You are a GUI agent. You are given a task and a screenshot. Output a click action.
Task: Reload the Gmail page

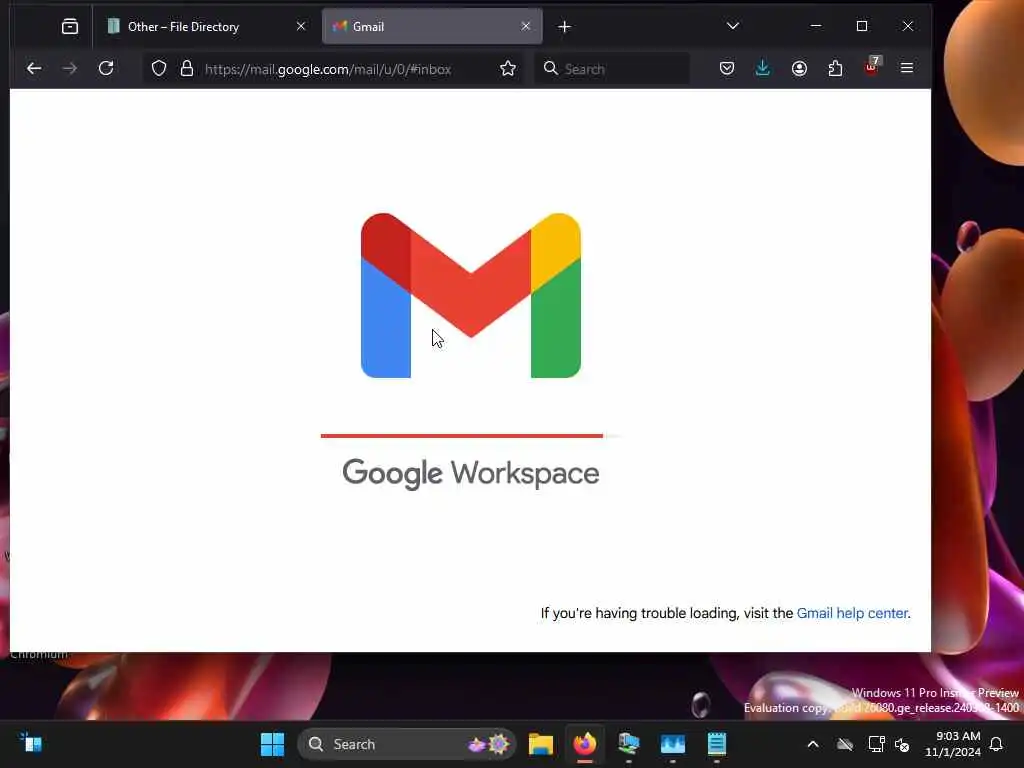(106, 69)
